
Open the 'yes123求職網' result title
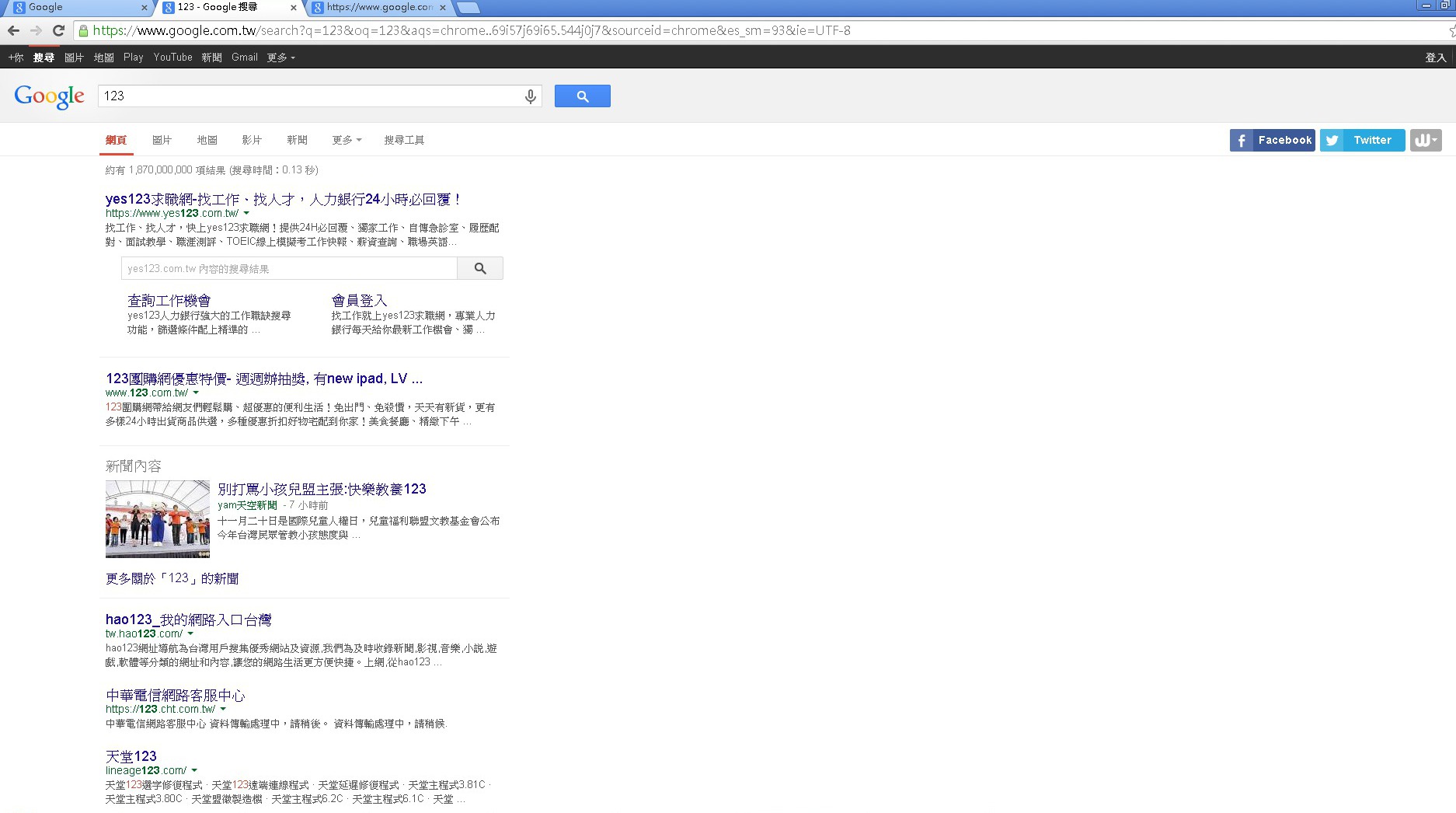point(284,200)
